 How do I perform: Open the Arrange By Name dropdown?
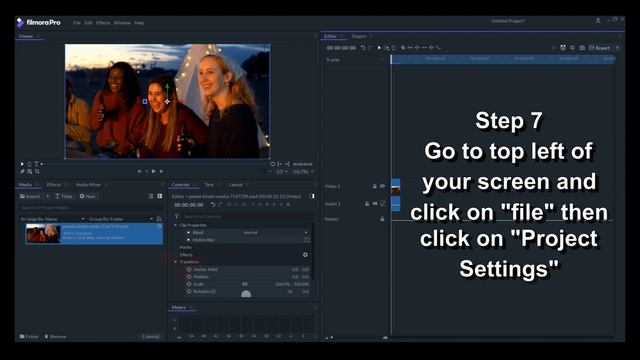(53, 219)
